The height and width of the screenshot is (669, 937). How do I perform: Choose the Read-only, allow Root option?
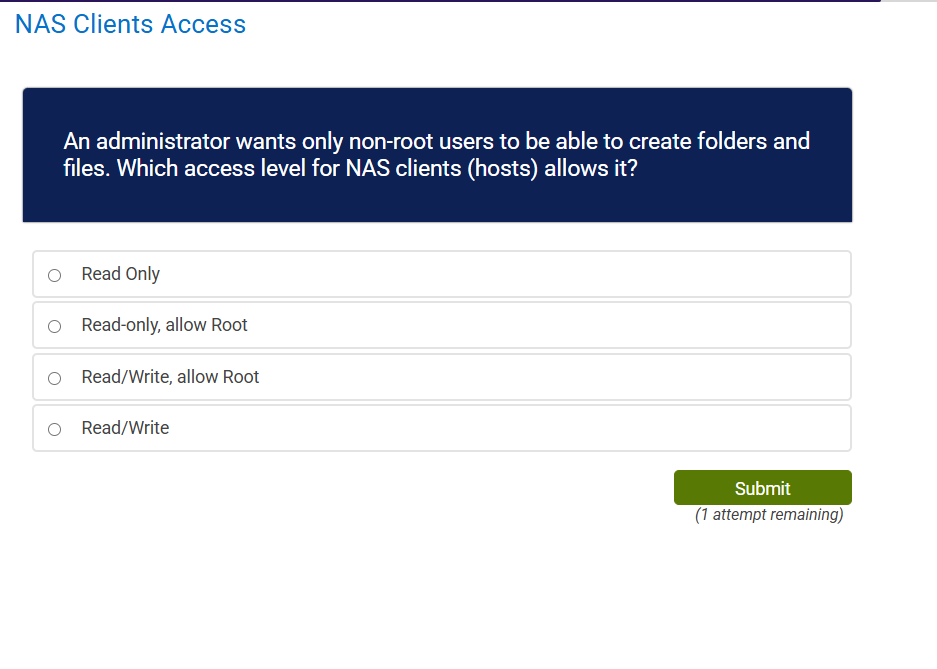(x=54, y=325)
